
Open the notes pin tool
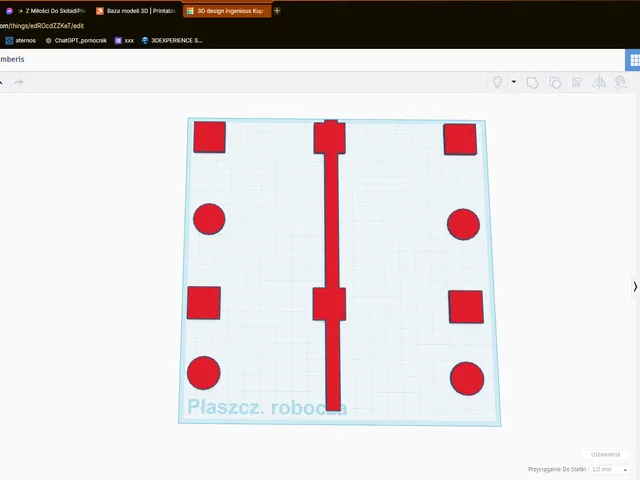click(x=497, y=82)
